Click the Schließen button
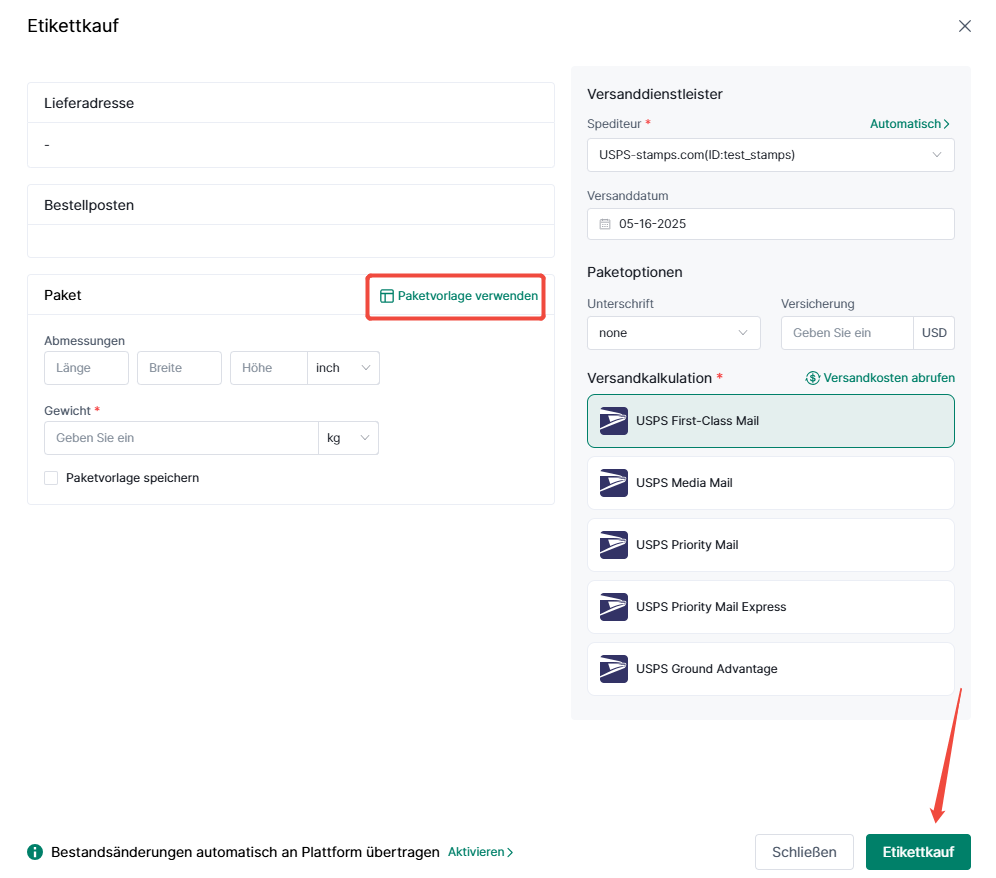 coord(804,852)
